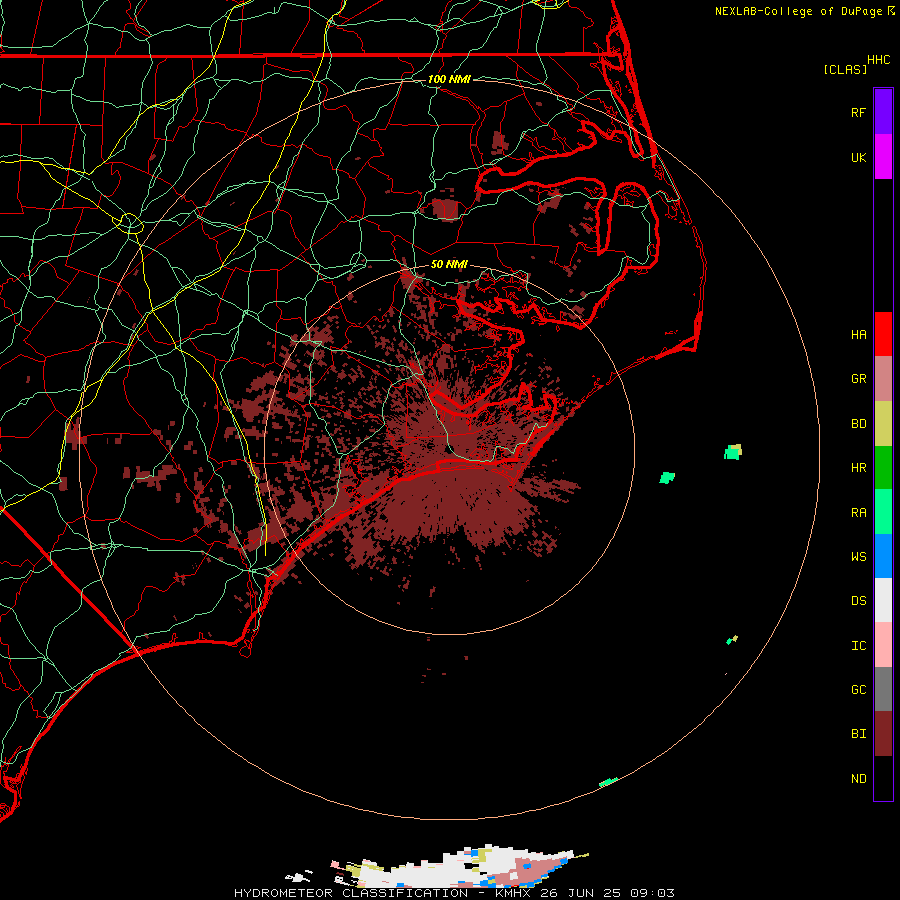Click the BD big drops legend swatch
Screen dimensions: 900x900
pos(883,423)
